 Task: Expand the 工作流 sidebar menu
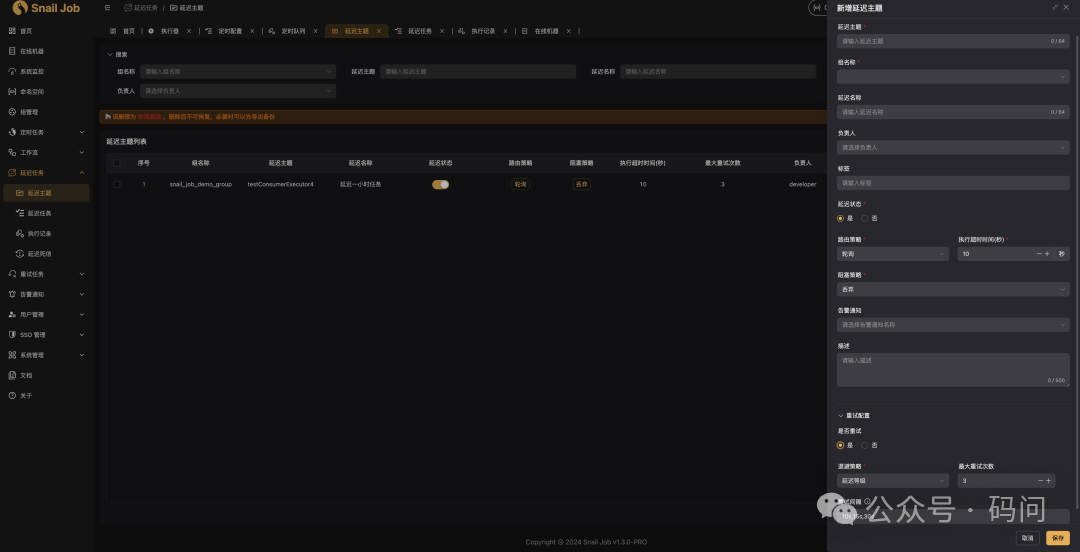click(x=46, y=152)
